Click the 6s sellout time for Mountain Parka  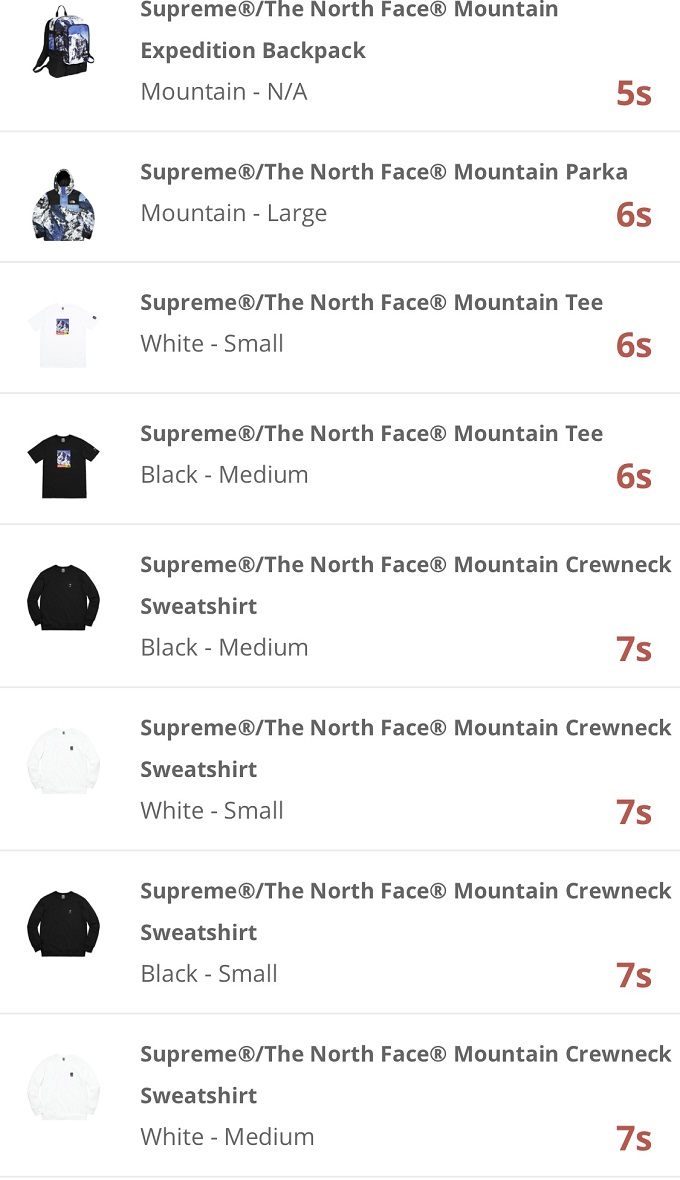(633, 215)
